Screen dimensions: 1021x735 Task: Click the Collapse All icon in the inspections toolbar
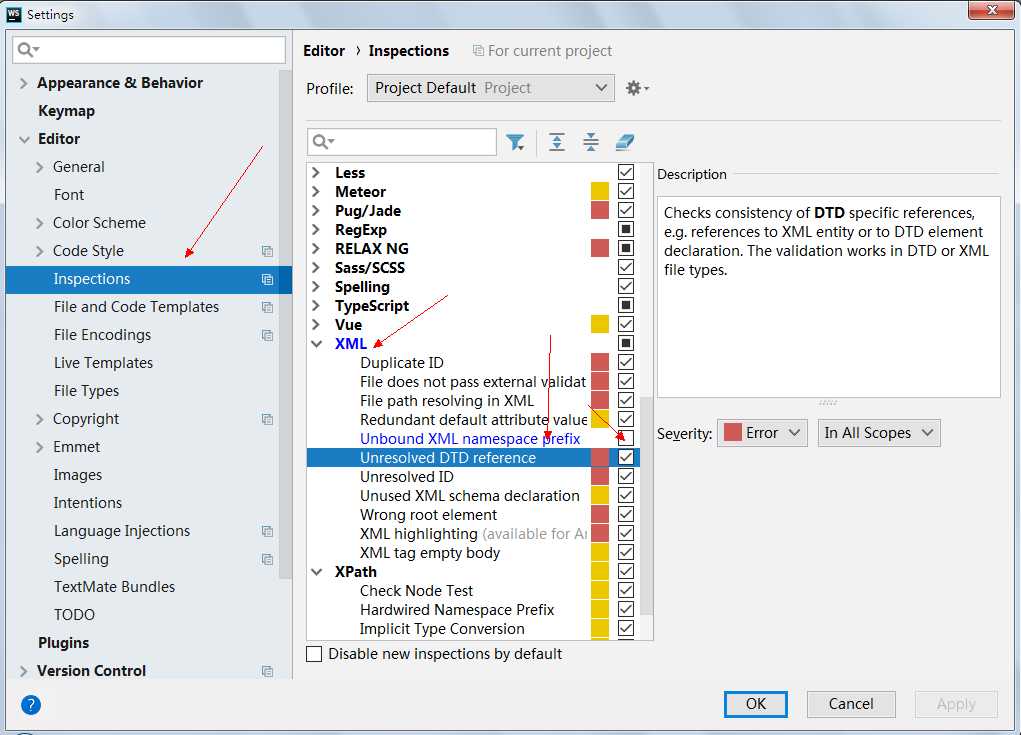point(591,142)
